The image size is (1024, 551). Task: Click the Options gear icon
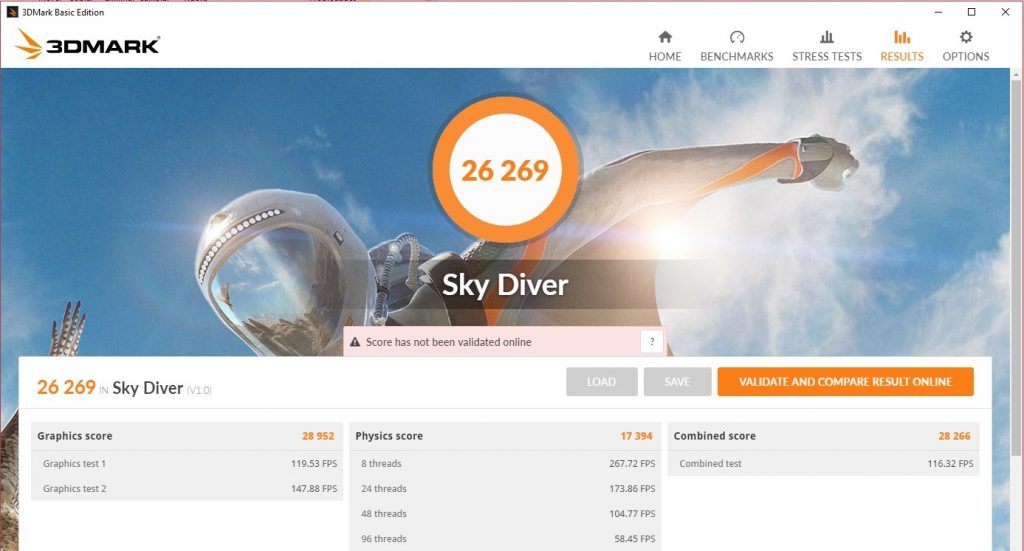pyautogui.click(x=966, y=37)
